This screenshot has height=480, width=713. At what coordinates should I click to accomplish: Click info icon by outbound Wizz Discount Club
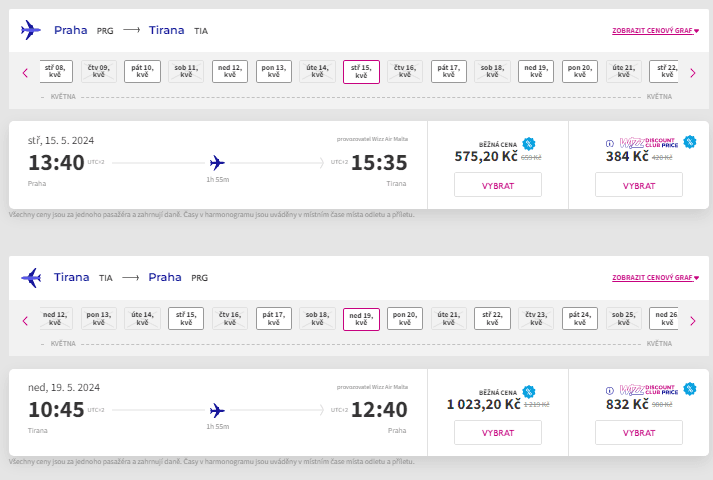(610, 144)
